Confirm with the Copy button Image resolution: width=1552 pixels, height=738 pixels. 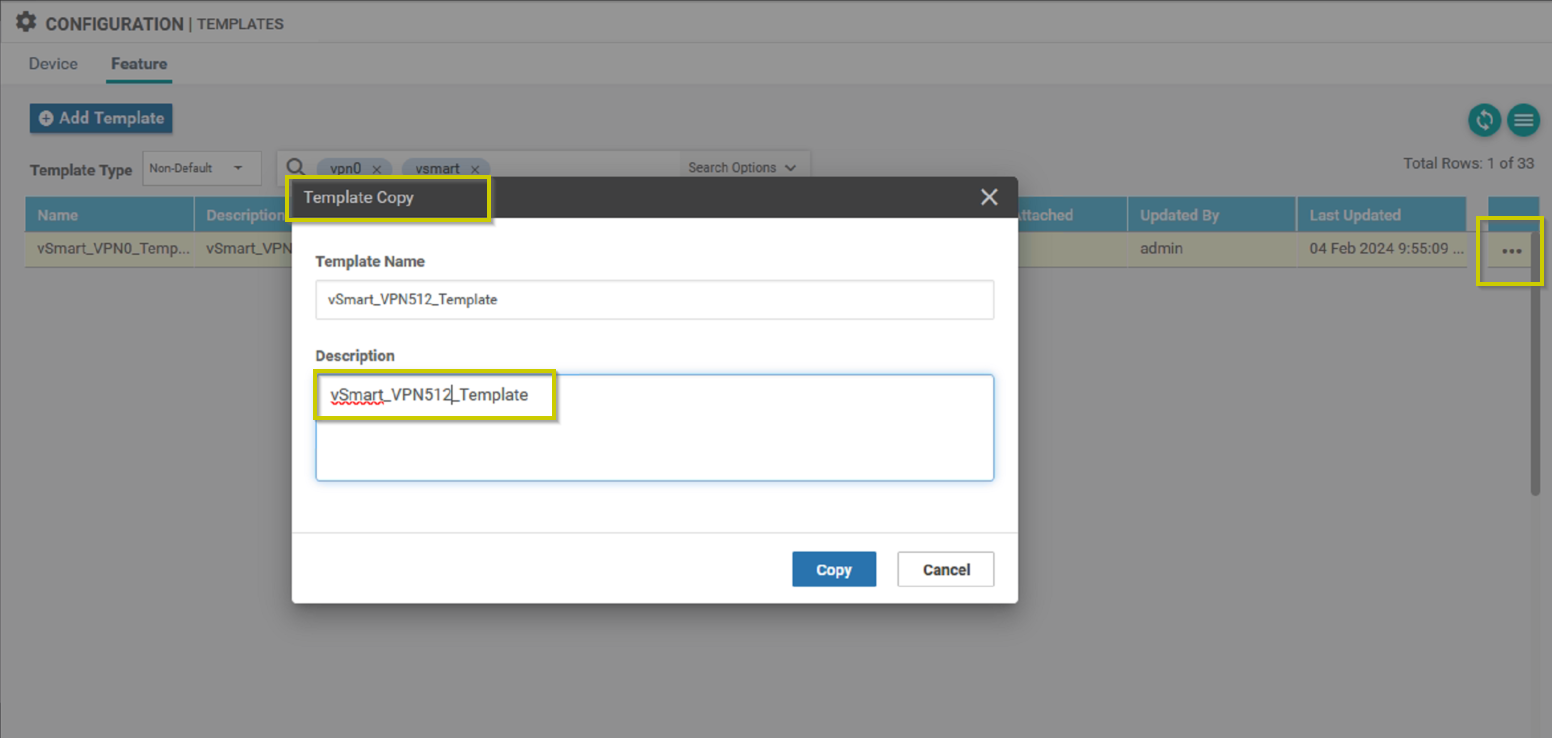tap(834, 569)
